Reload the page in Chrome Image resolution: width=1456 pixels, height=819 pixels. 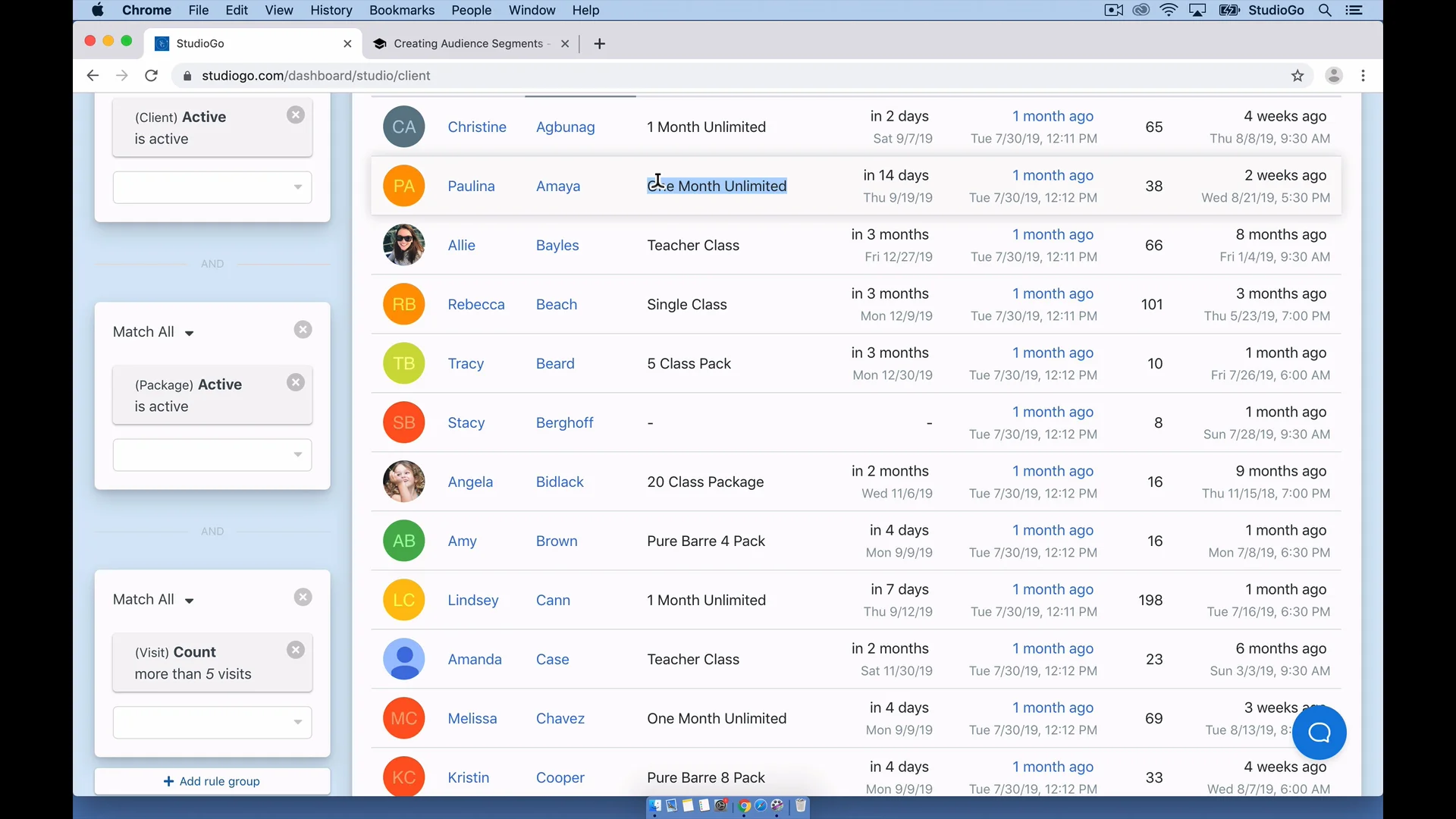tap(152, 76)
